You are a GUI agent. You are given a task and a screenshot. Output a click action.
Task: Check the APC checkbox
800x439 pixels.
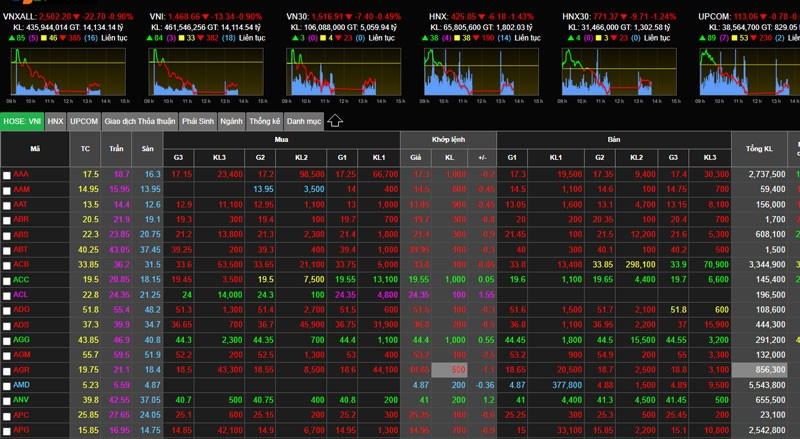point(7,417)
